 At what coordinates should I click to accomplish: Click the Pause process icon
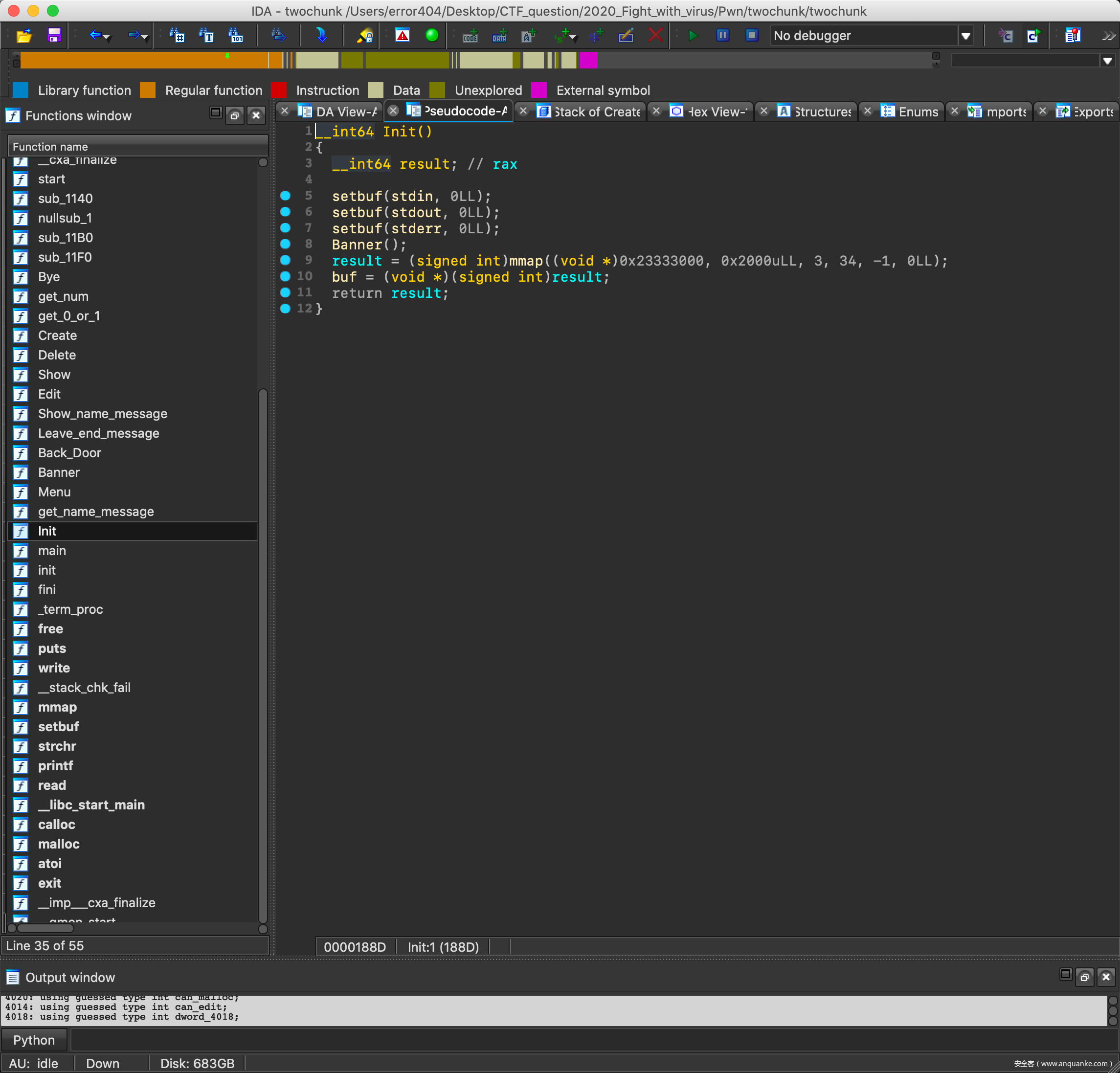[x=722, y=36]
